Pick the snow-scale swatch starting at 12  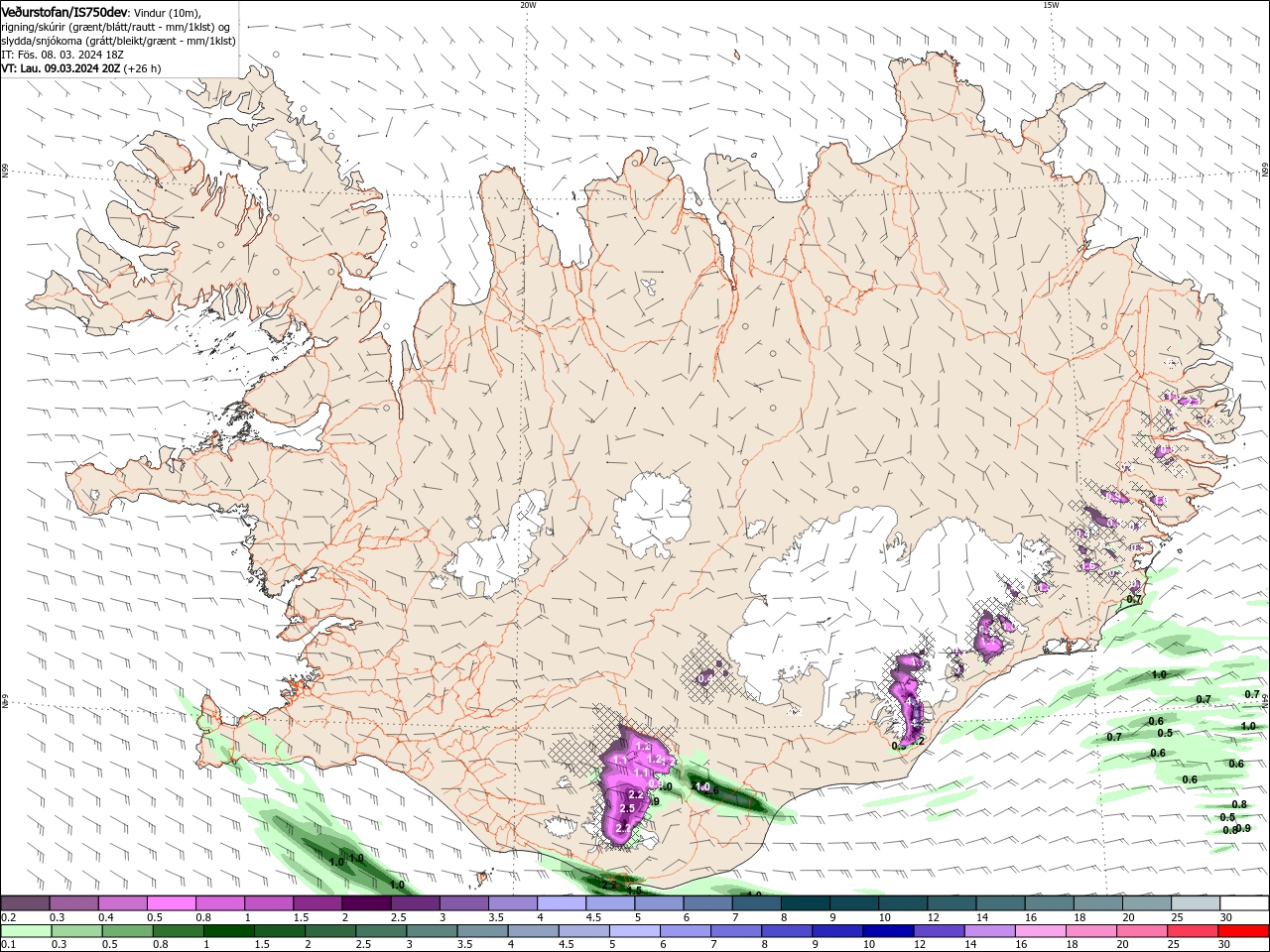click(952, 903)
